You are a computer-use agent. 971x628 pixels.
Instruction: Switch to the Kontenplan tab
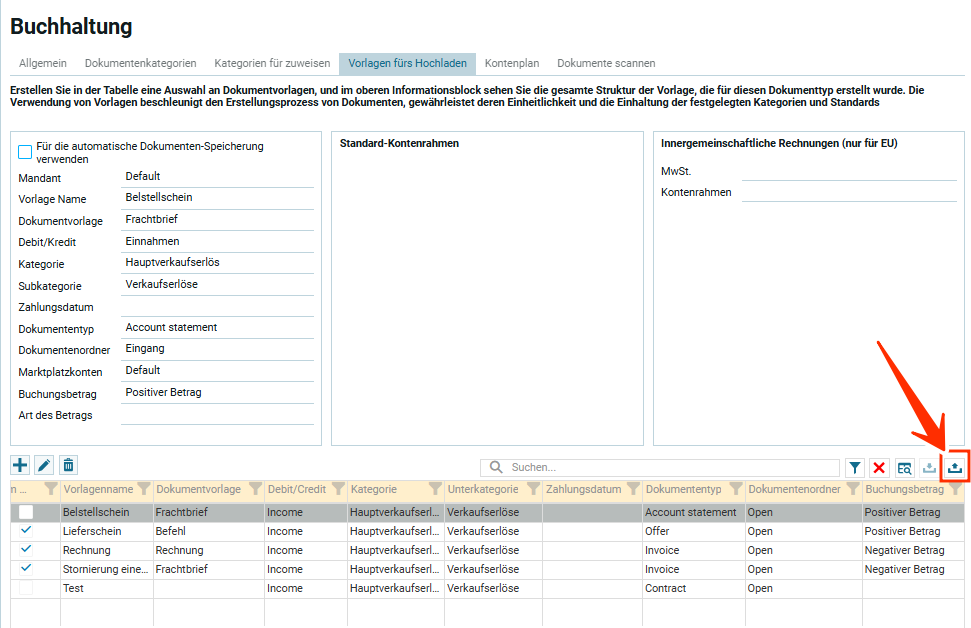click(x=512, y=63)
